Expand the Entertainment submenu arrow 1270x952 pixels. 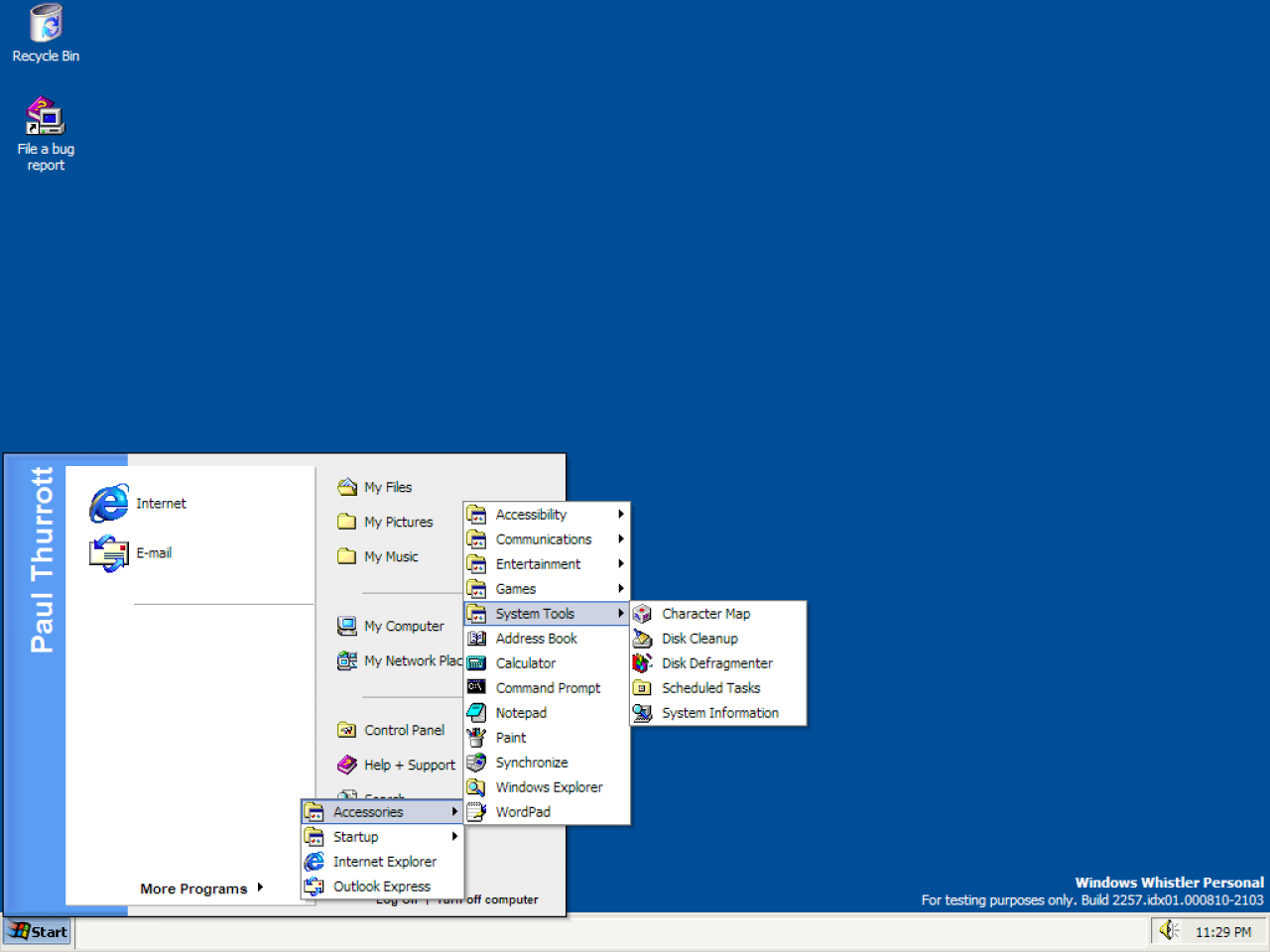tap(621, 563)
